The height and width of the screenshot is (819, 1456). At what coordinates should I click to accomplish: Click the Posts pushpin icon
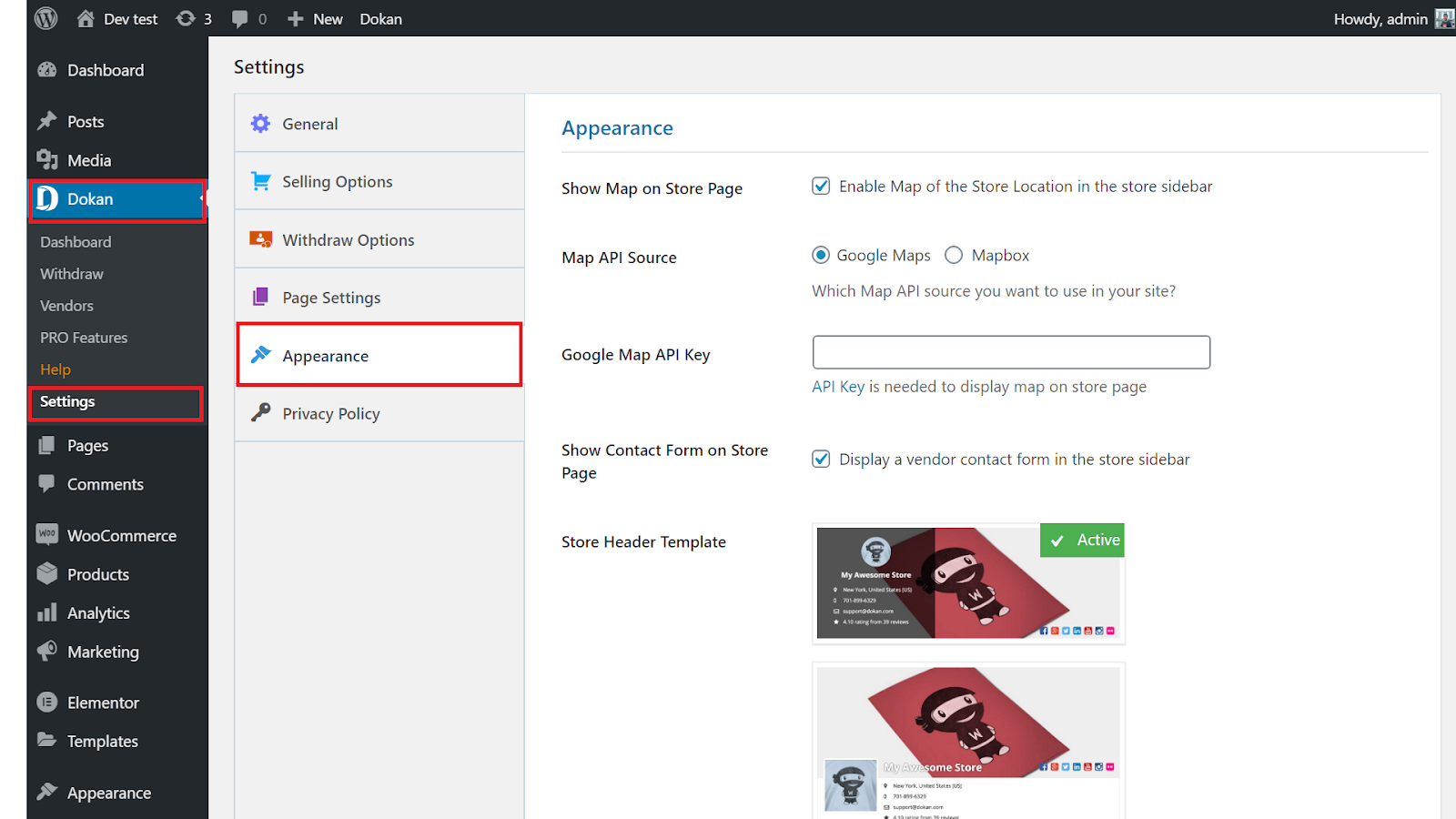[x=47, y=121]
